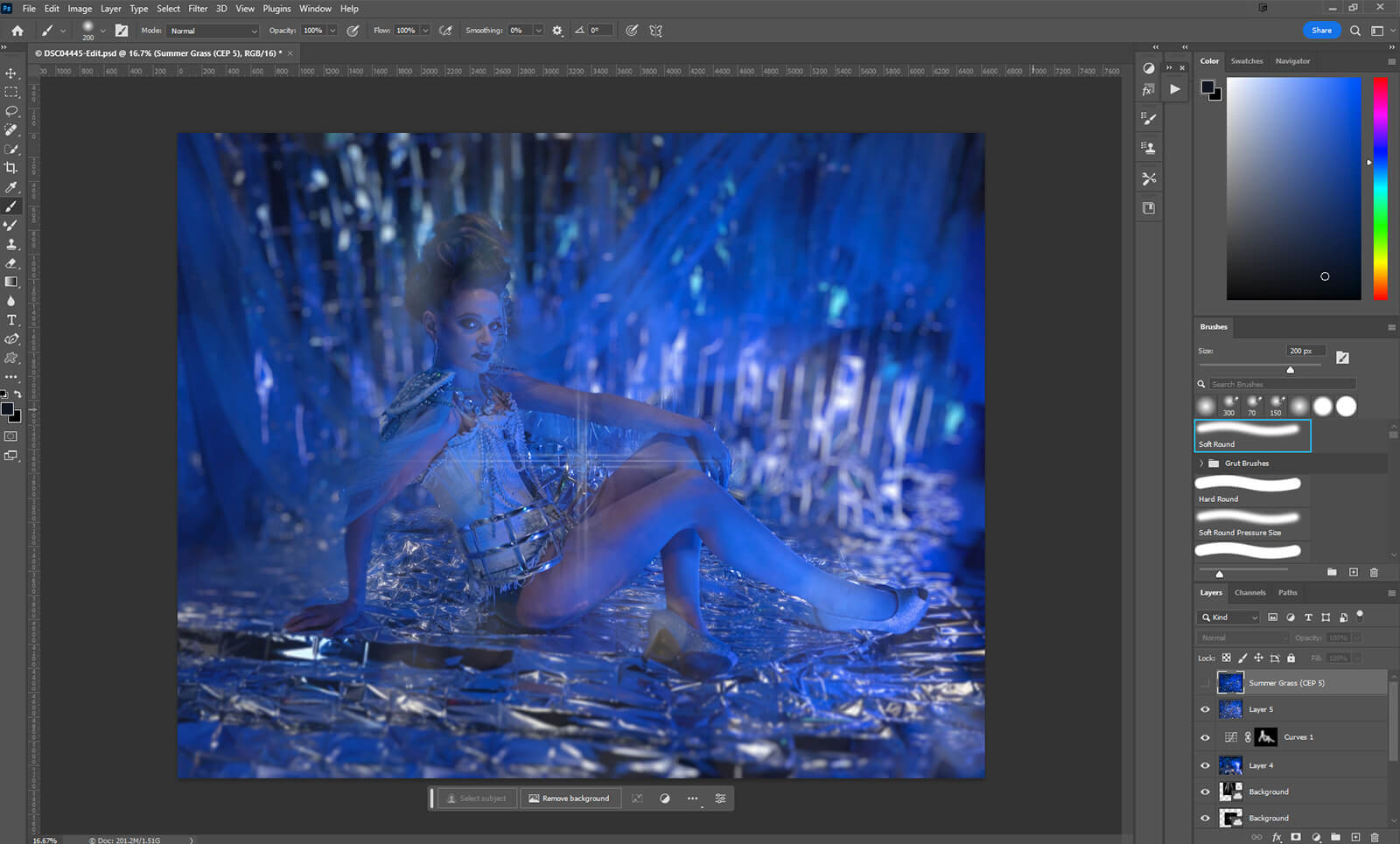This screenshot has width=1400, height=844.
Task: Delete layer with the trash icon
Action: pyautogui.click(x=1375, y=837)
